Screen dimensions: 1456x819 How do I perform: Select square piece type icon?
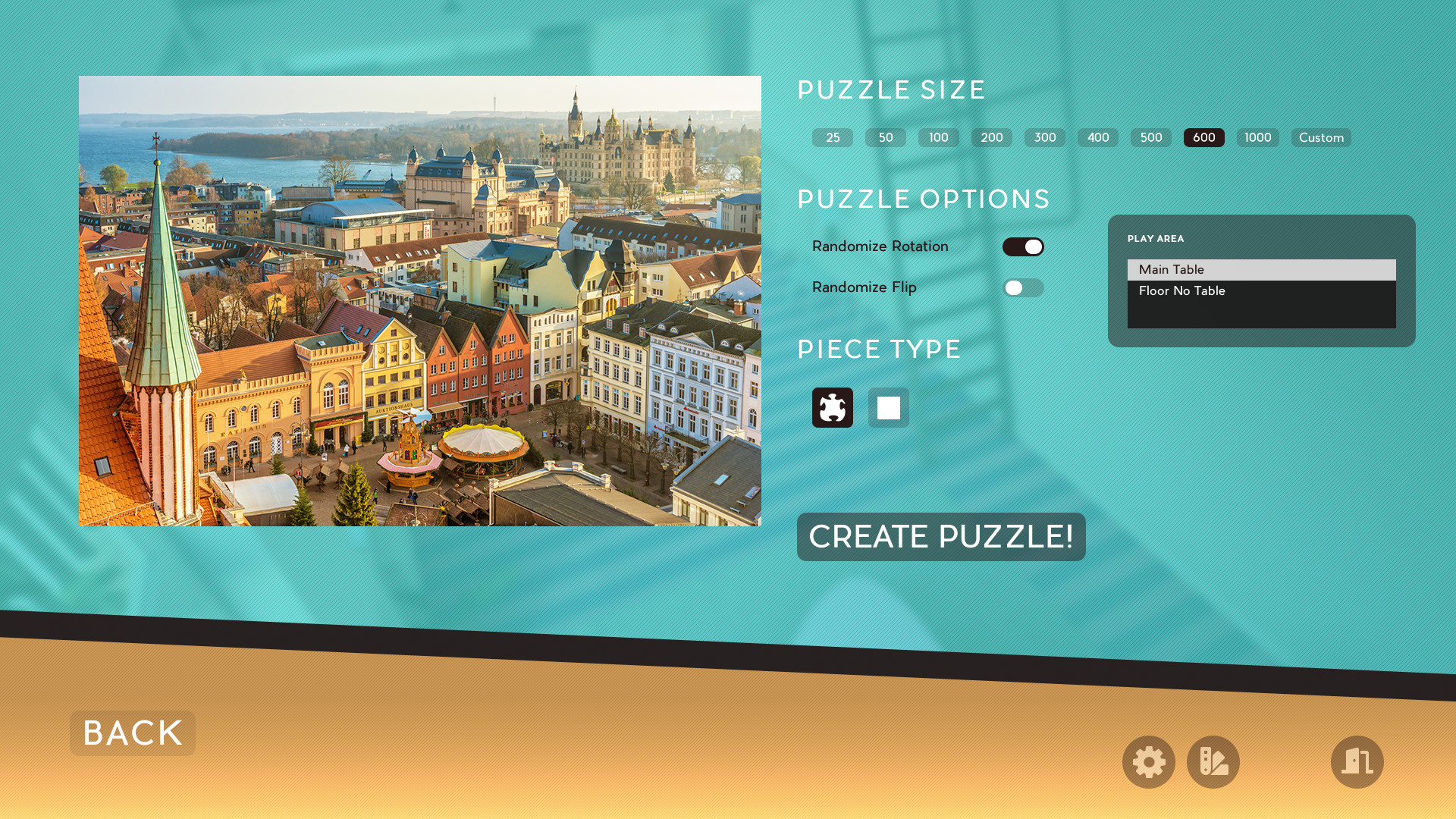click(x=888, y=407)
